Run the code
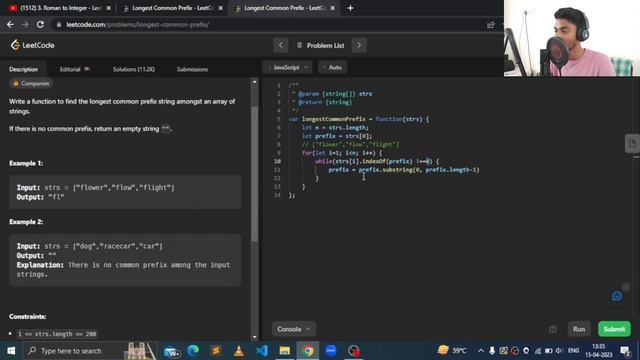Image resolution: width=640 pixels, height=360 pixels. coord(579,329)
